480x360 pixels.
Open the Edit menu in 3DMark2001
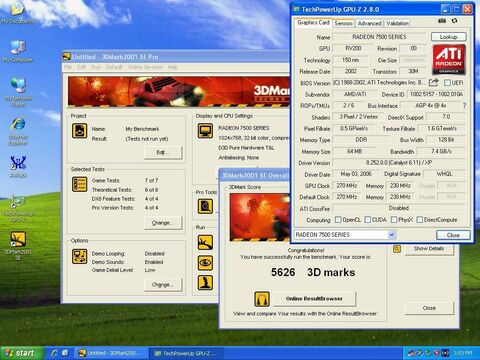(x=81, y=67)
